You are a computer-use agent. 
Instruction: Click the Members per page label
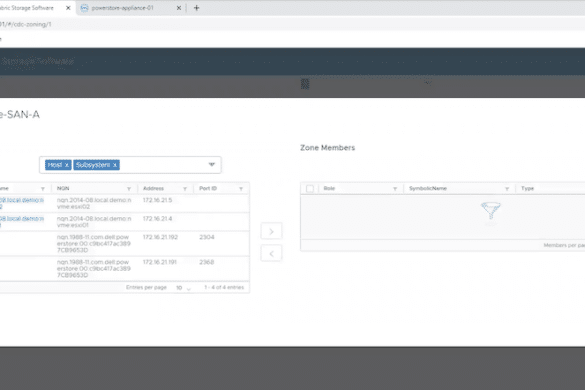[564, 245]
